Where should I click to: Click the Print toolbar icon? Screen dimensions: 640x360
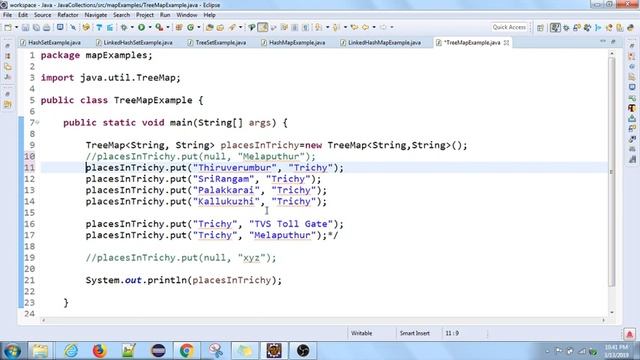tap(47, 27)
